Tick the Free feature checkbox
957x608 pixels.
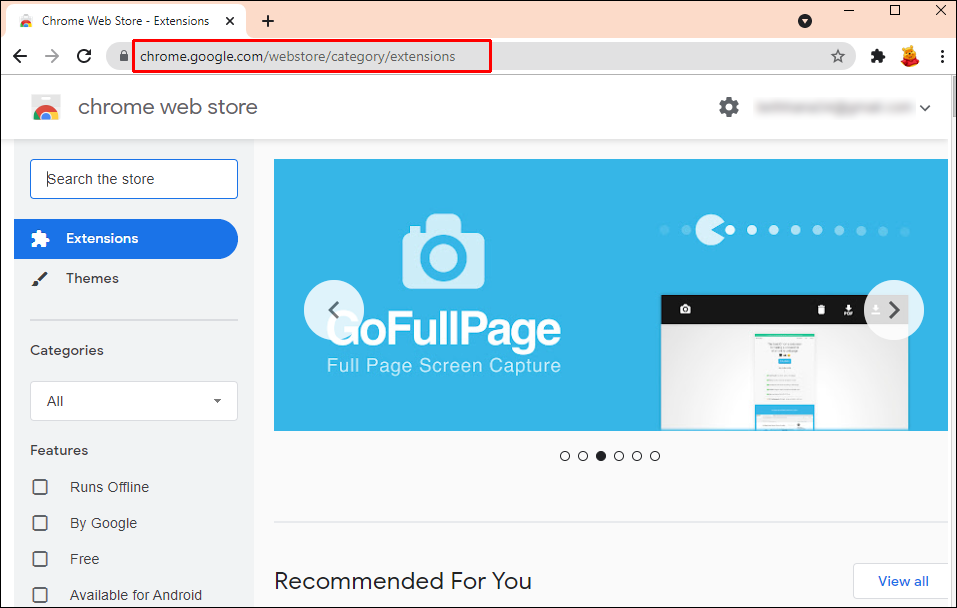40,559
